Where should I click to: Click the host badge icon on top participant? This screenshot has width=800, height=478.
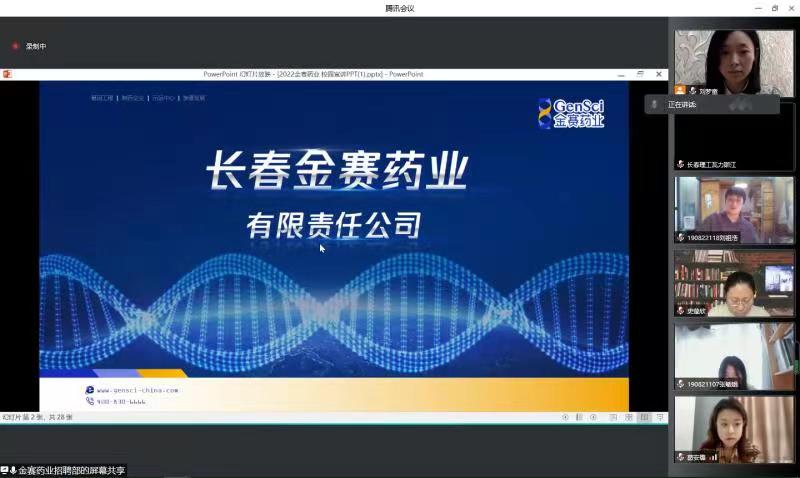680,90
